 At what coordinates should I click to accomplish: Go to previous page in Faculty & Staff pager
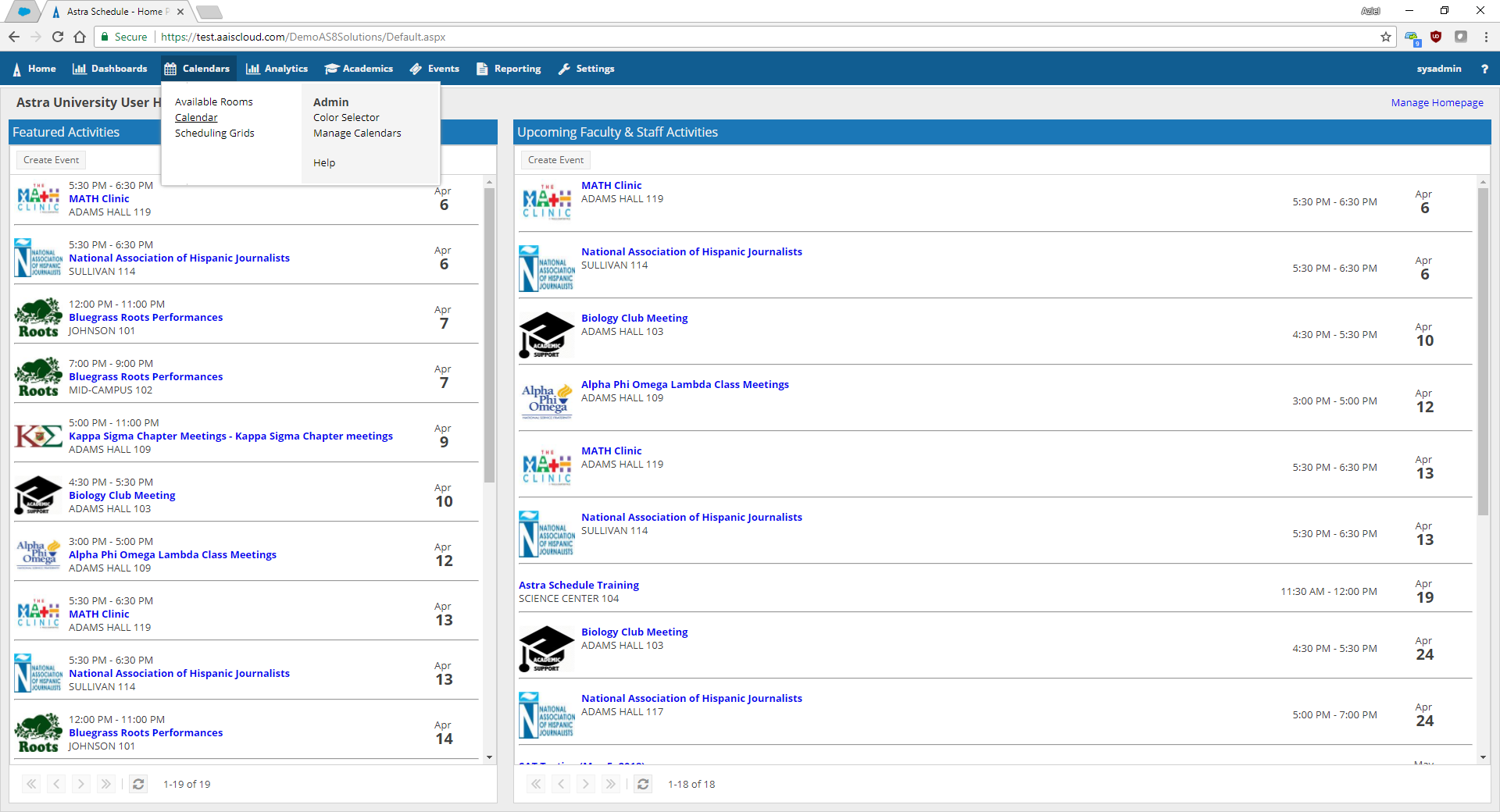click(561, 784)
